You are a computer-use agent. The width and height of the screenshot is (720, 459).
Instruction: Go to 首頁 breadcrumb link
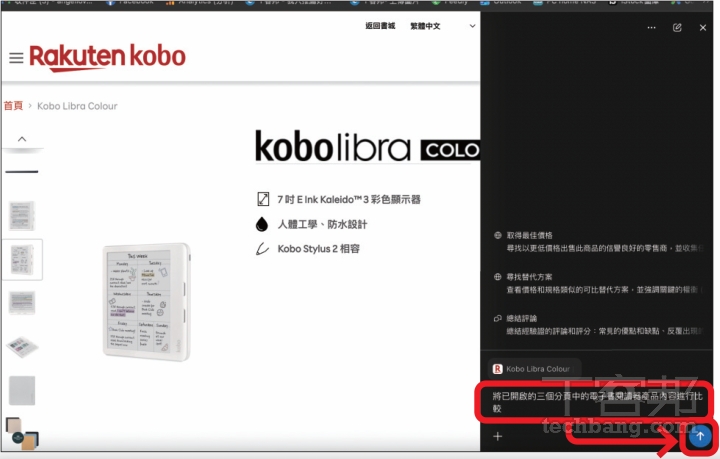(x=13, y=106)
